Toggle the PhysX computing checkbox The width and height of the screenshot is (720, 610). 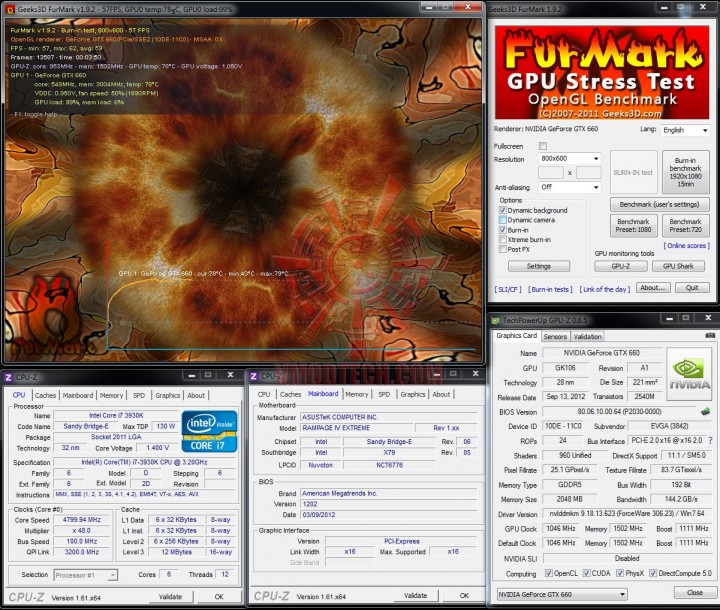pyautogui.click(x=620, y=573)
